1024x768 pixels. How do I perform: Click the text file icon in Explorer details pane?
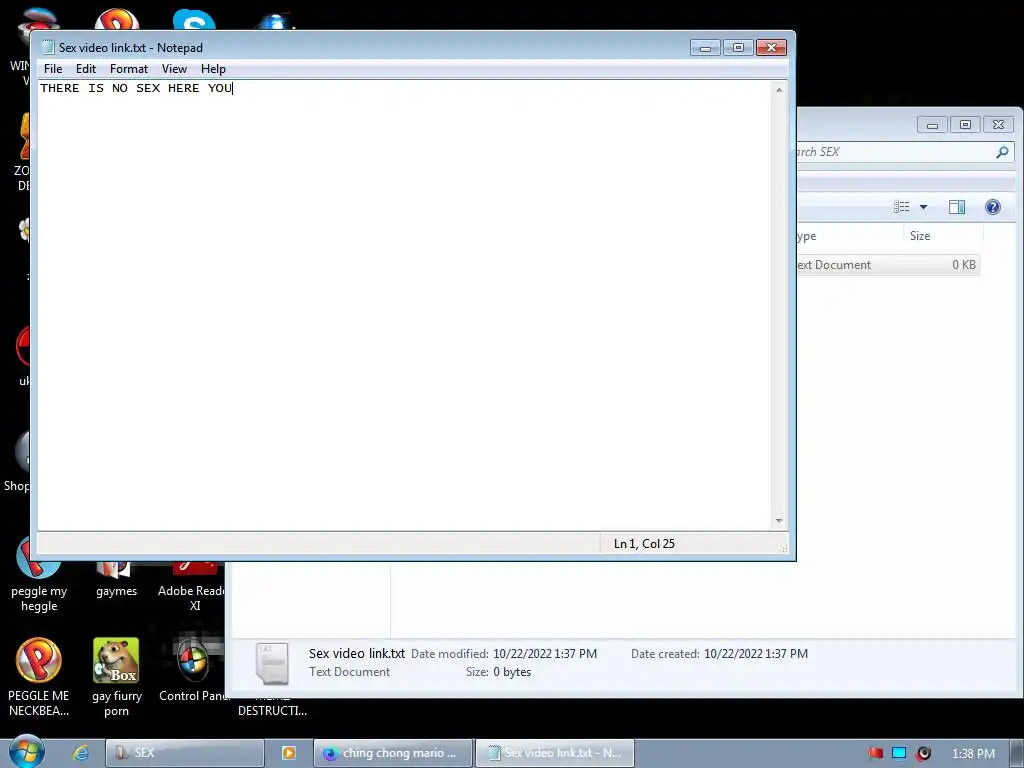(x=272, y=664)
